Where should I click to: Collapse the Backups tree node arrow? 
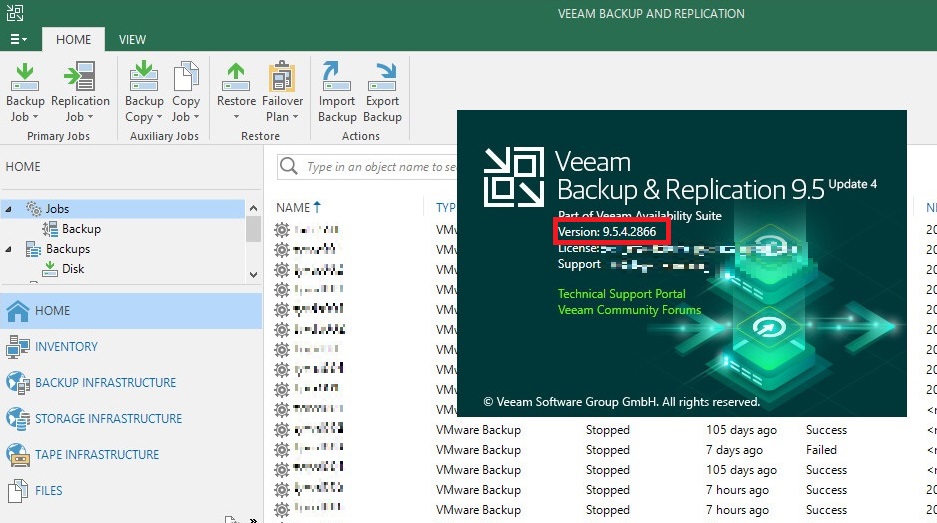point(8,249)
